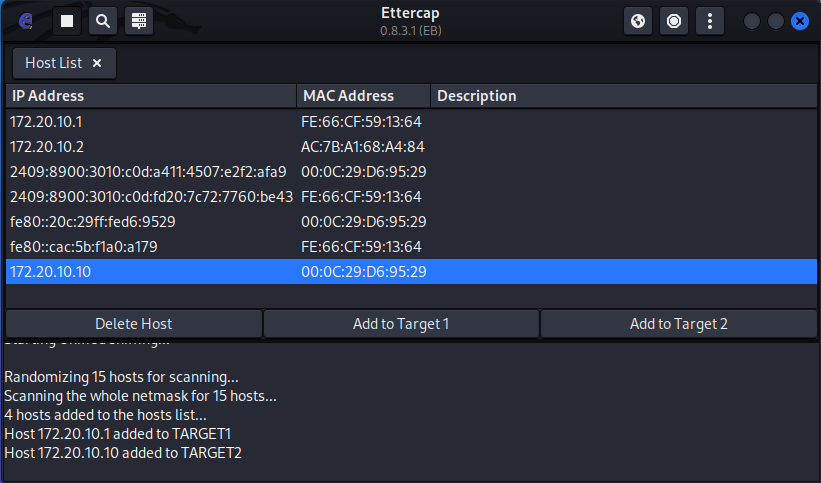Click Add to Target 2

(679, 324)
